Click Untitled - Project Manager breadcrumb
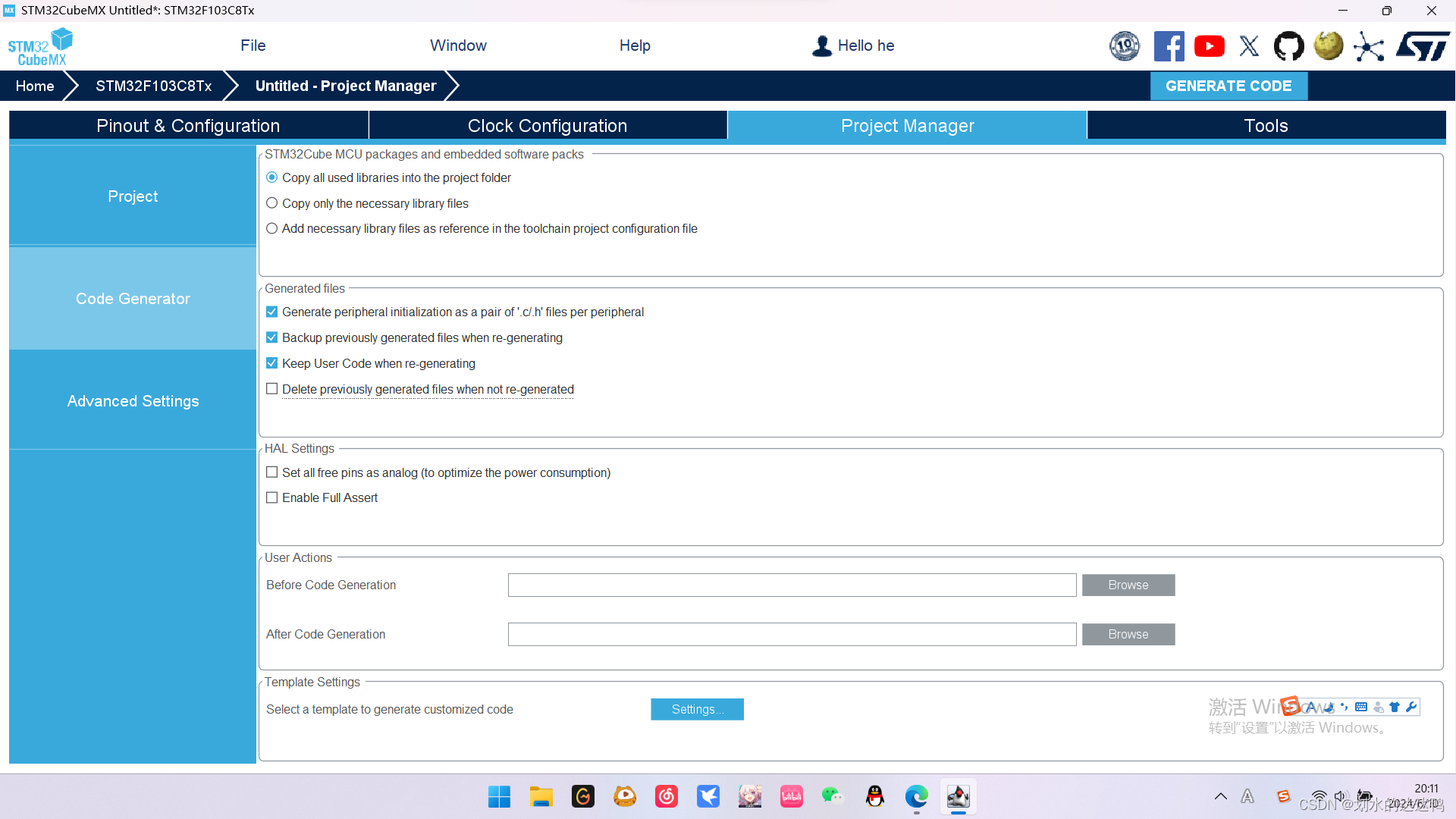Image resolution: width=1456 pixels, height=819 pixels. (x=346, y=86)
